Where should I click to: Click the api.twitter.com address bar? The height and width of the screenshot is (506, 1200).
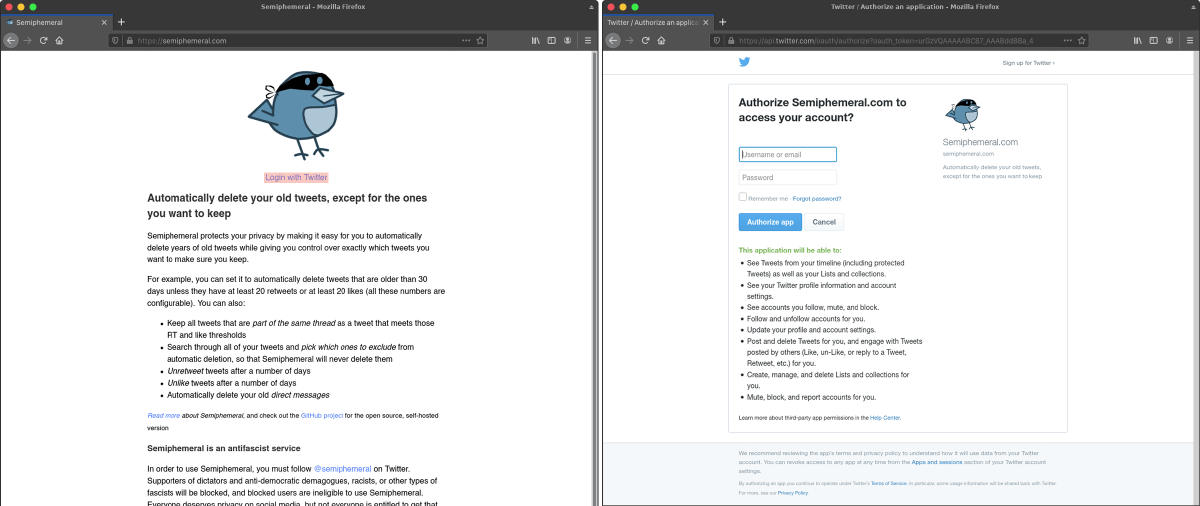point(898,40)
